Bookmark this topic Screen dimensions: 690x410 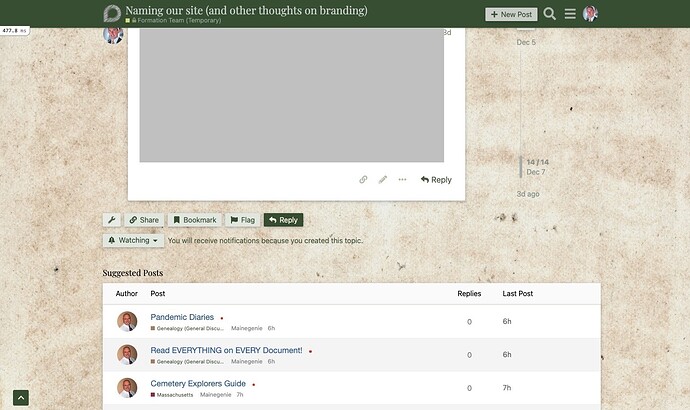click(x=195, y=220)
